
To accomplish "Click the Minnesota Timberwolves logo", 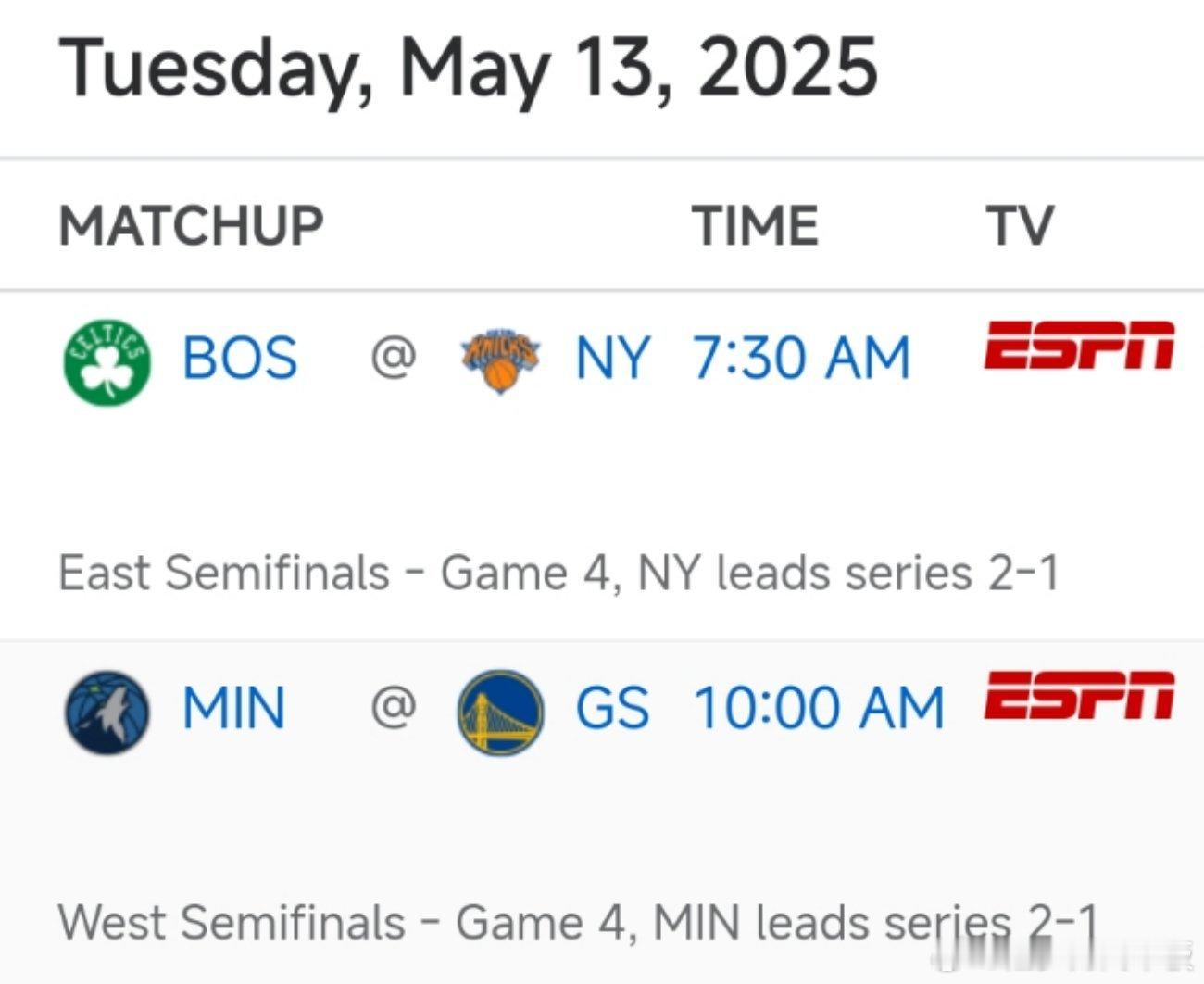I will tap(107, 711).
